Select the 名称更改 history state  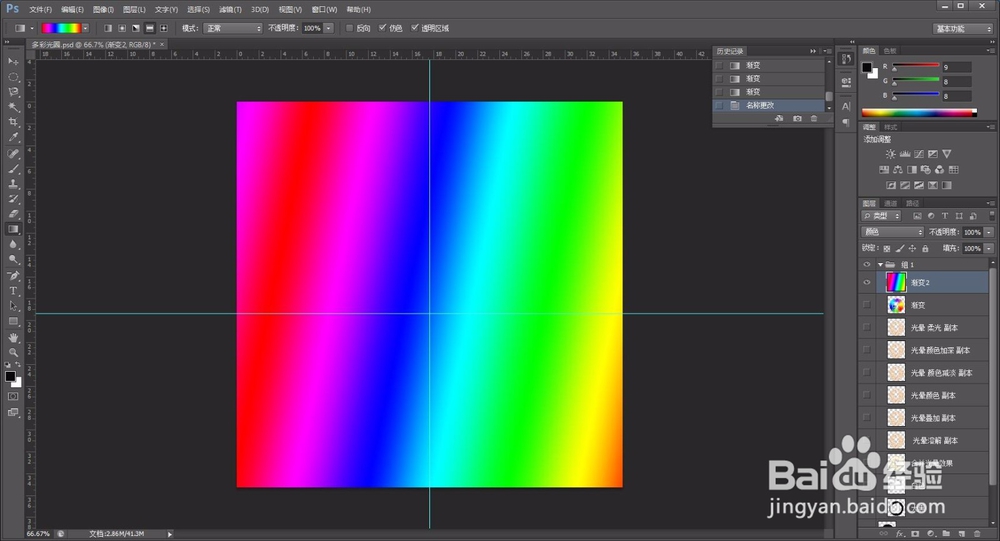coord(770,105)
